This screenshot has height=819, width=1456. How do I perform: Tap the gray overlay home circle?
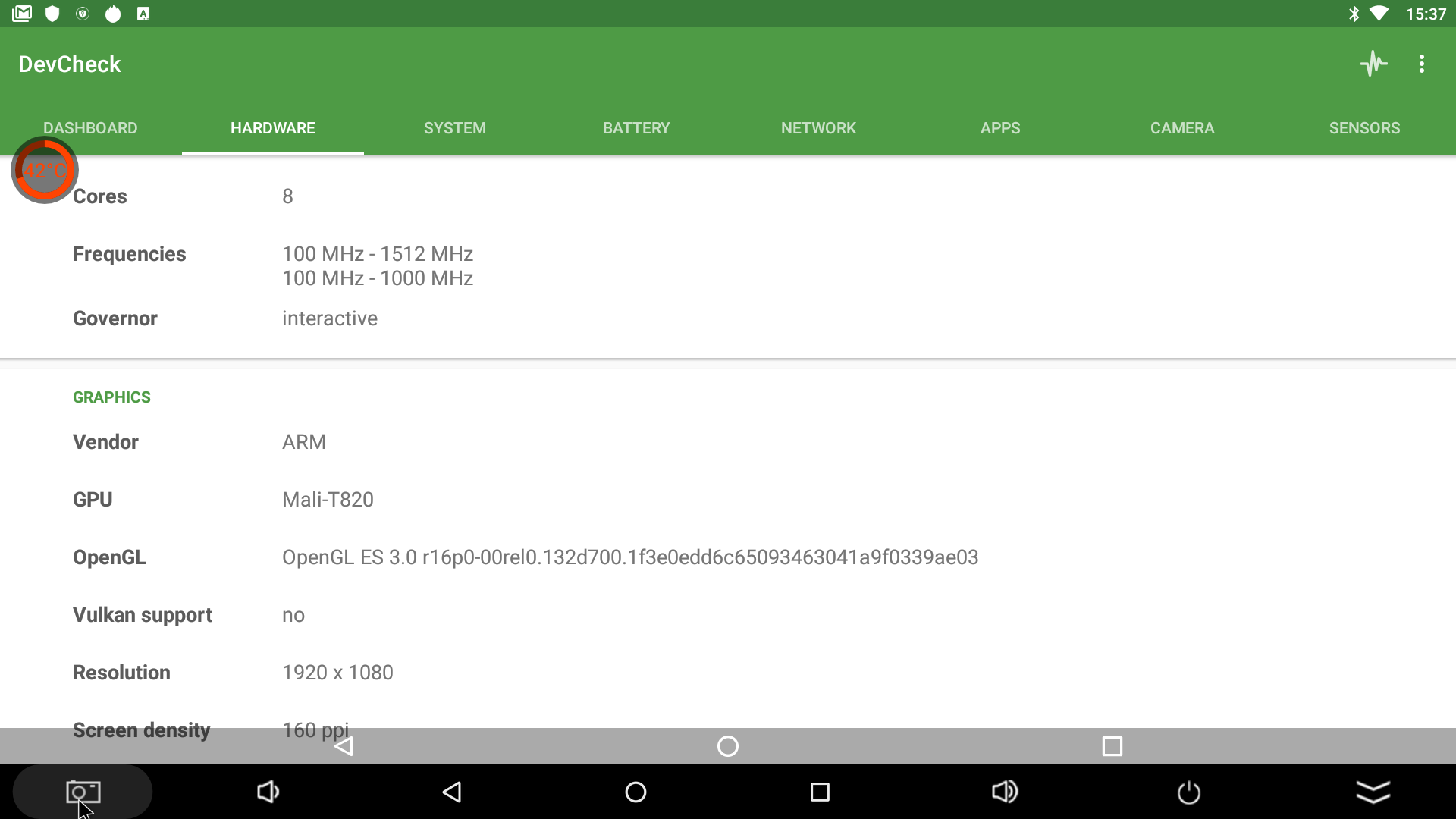point(728,746)
